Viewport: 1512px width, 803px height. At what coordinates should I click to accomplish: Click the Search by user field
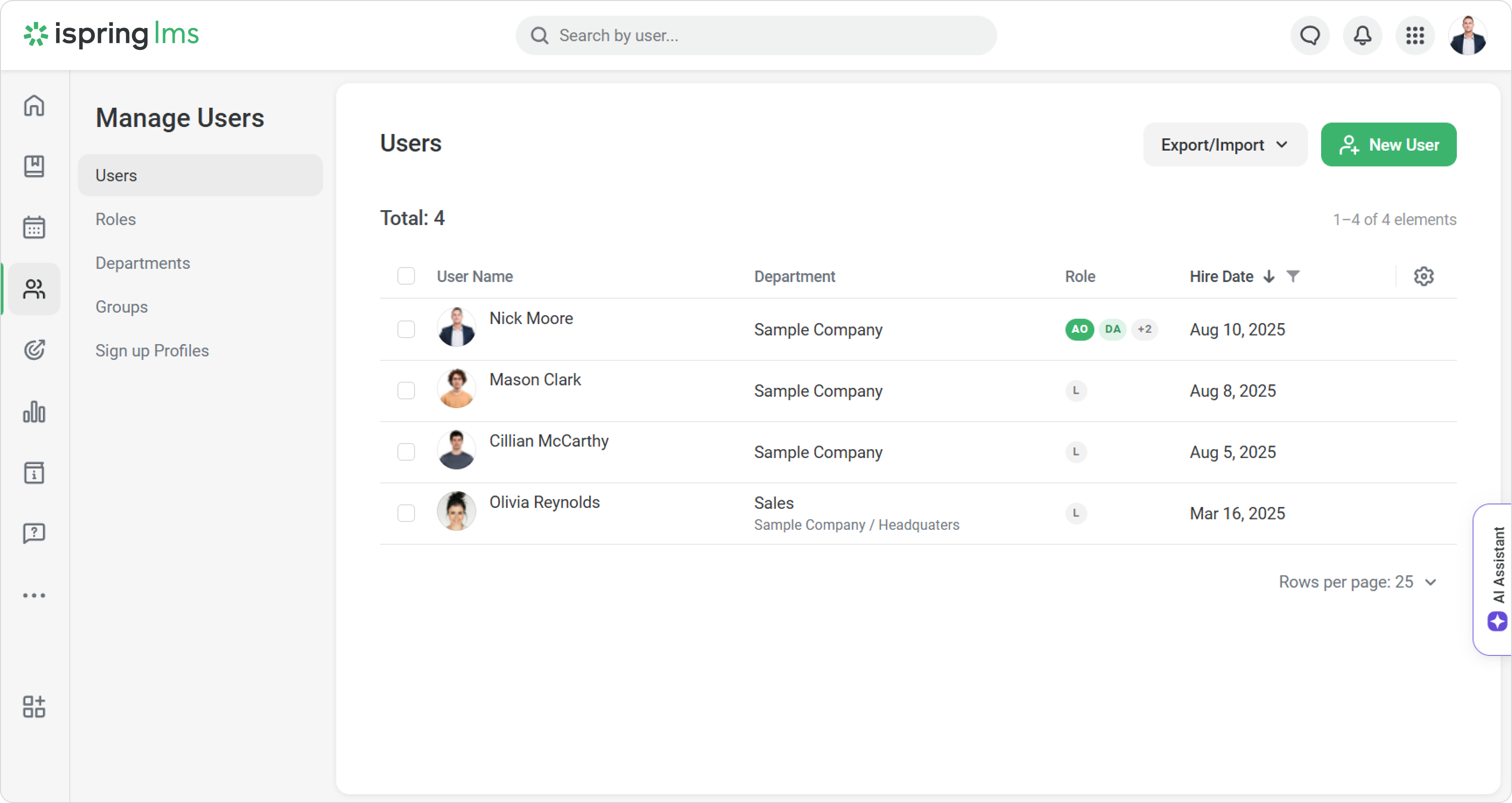coord(756,36)
